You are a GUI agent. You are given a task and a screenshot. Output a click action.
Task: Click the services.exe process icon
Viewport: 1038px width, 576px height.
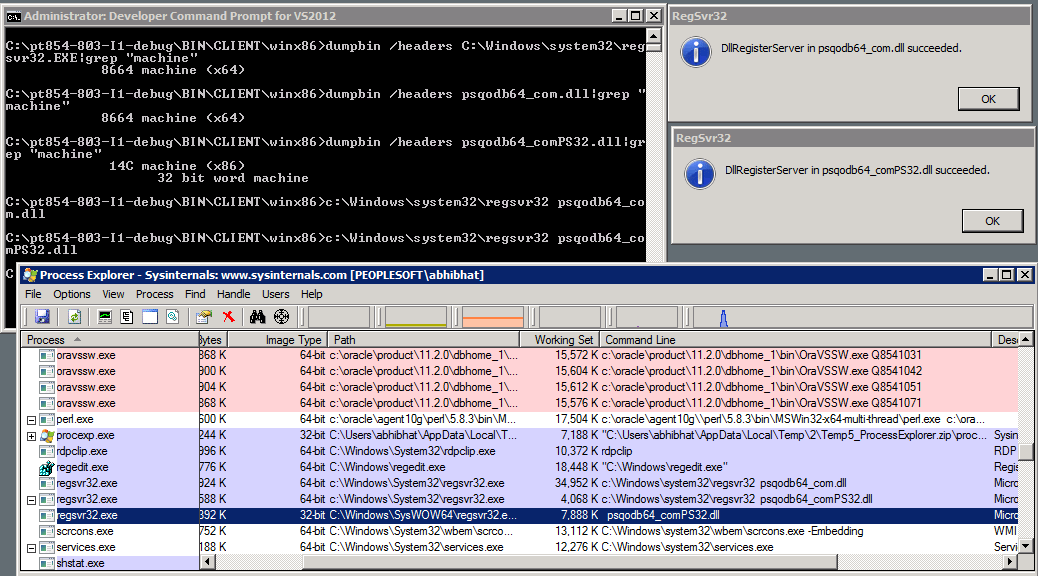tap(46, 548)
